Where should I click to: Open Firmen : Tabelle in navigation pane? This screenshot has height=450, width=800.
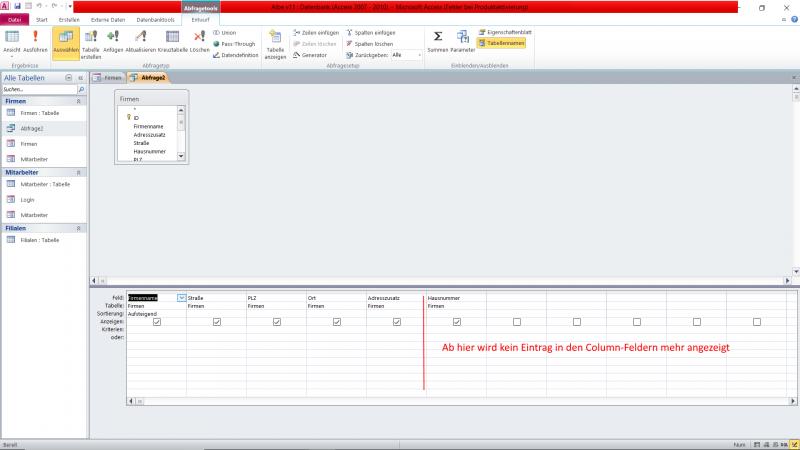44,113
